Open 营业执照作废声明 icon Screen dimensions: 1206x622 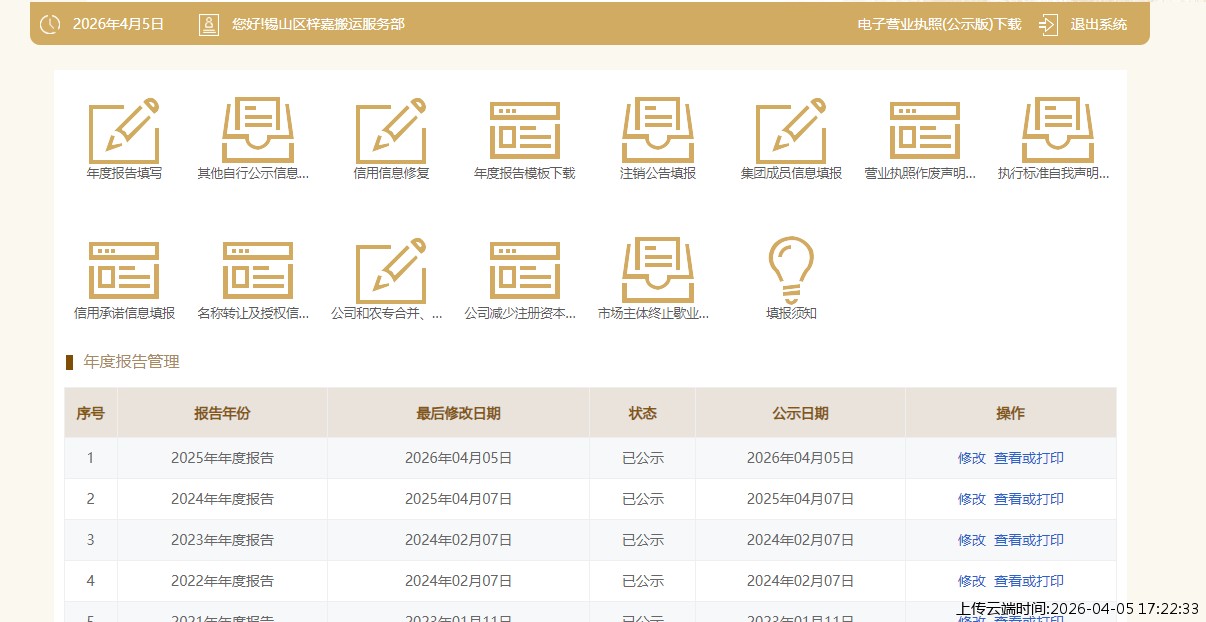924,131
